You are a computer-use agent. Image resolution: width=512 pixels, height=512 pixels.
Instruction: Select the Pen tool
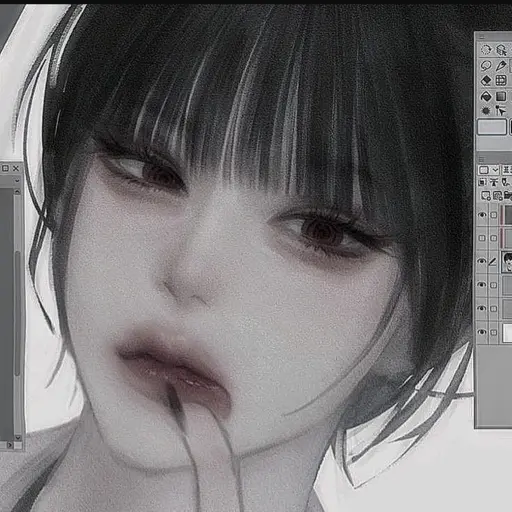coord(501,65)
